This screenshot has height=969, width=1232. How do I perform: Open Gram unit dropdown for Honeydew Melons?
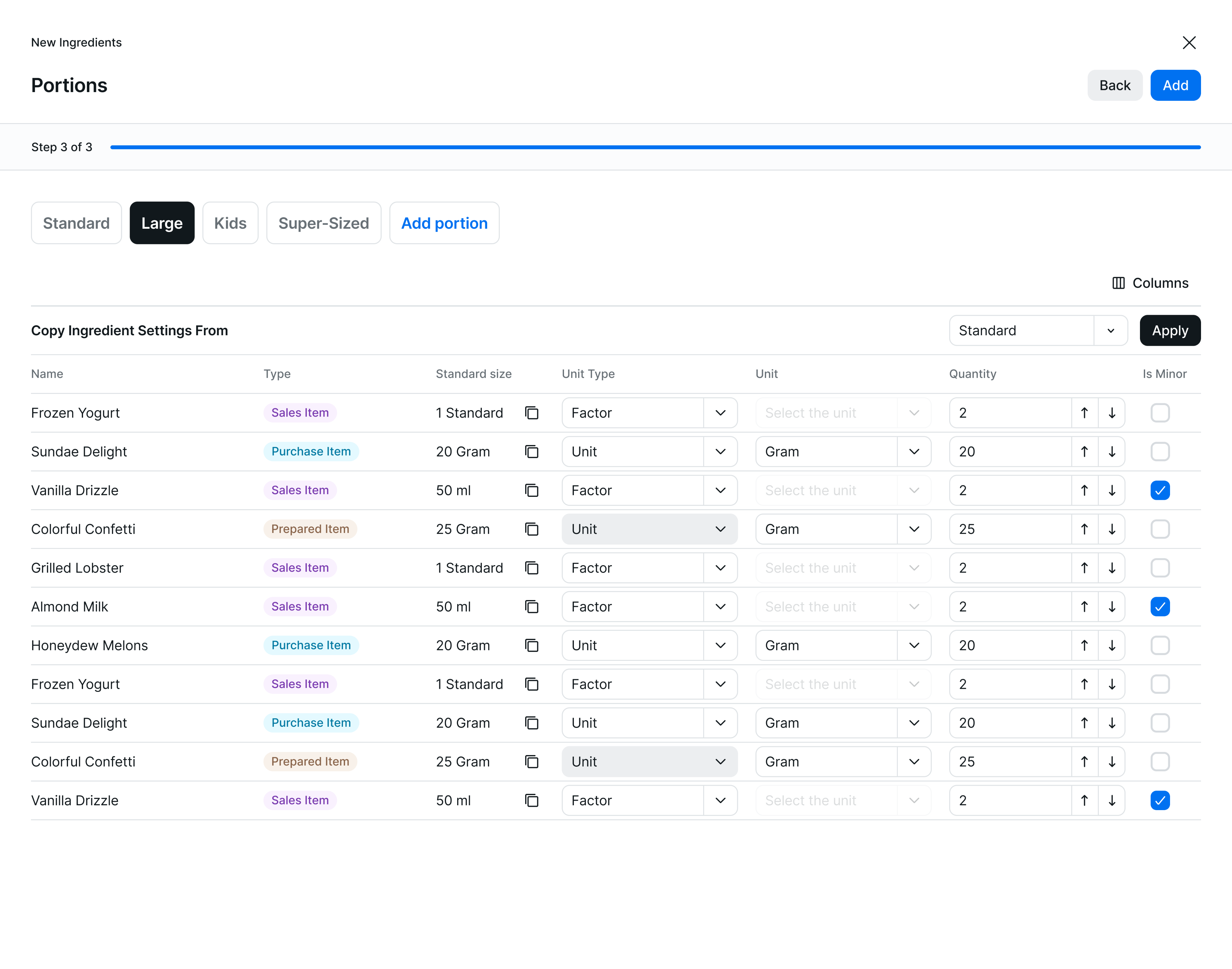914,645
